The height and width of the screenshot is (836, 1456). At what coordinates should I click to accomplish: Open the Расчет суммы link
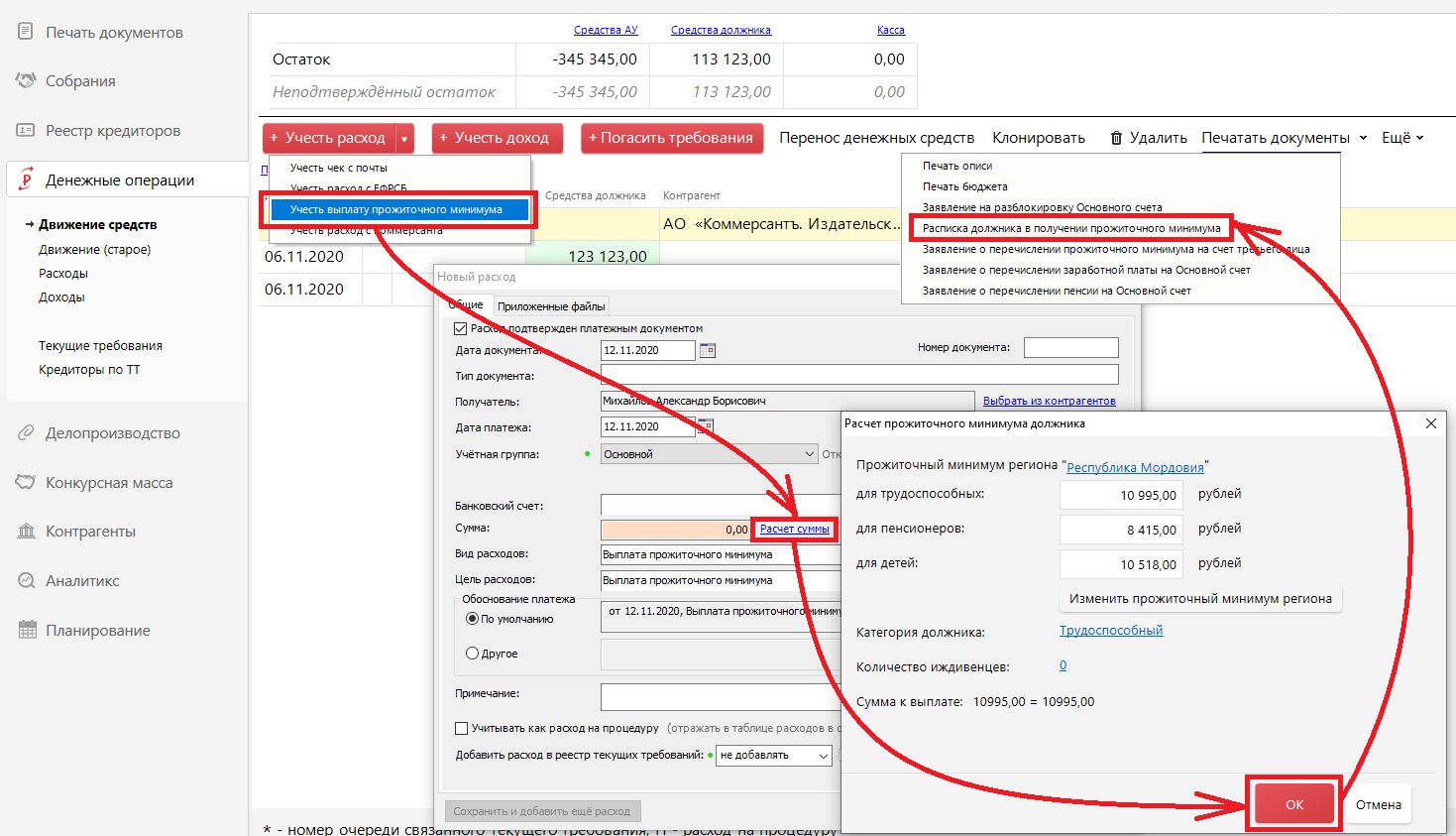pos(795,529)
